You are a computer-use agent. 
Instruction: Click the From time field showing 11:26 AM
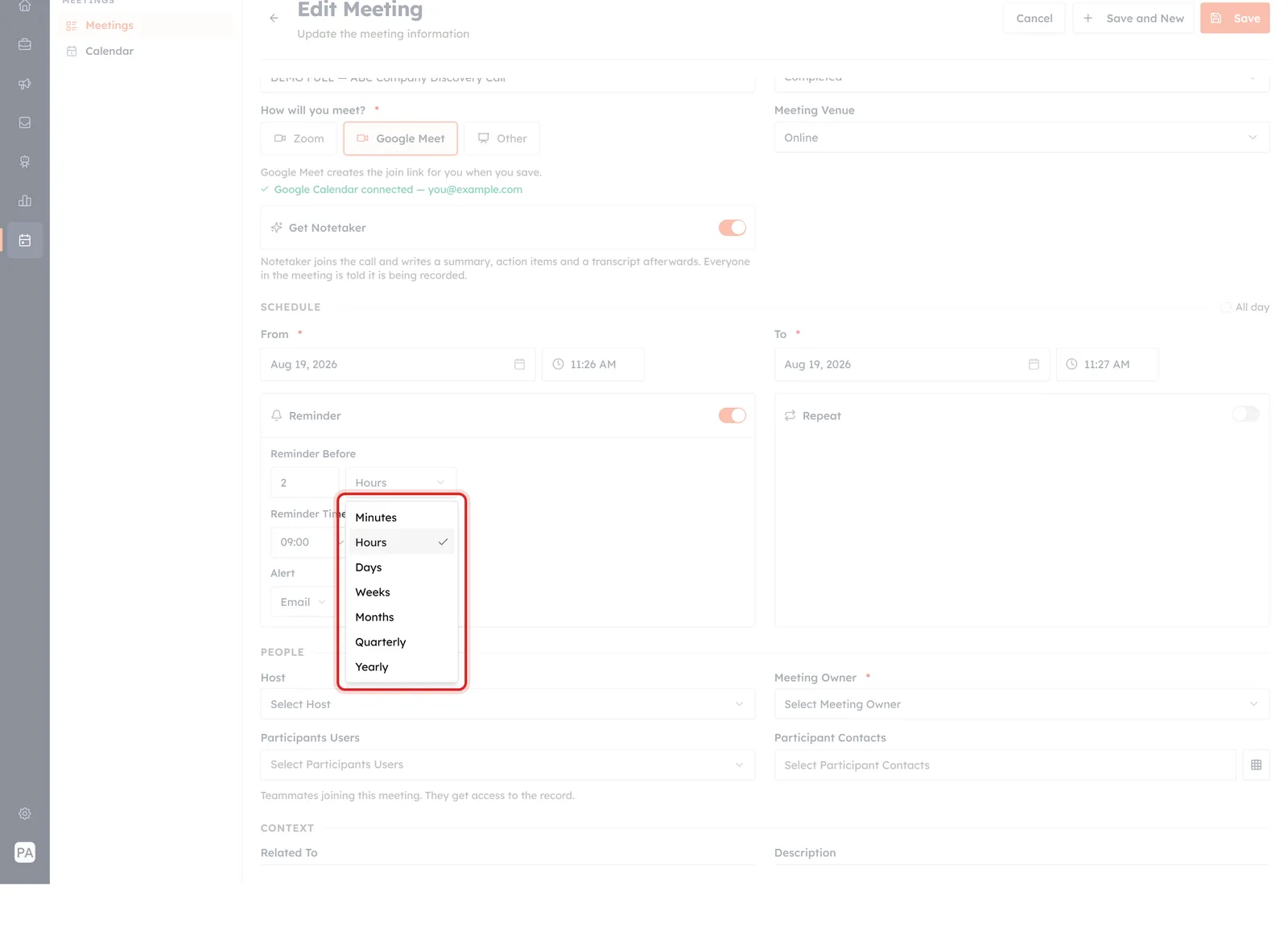(592, 365)
